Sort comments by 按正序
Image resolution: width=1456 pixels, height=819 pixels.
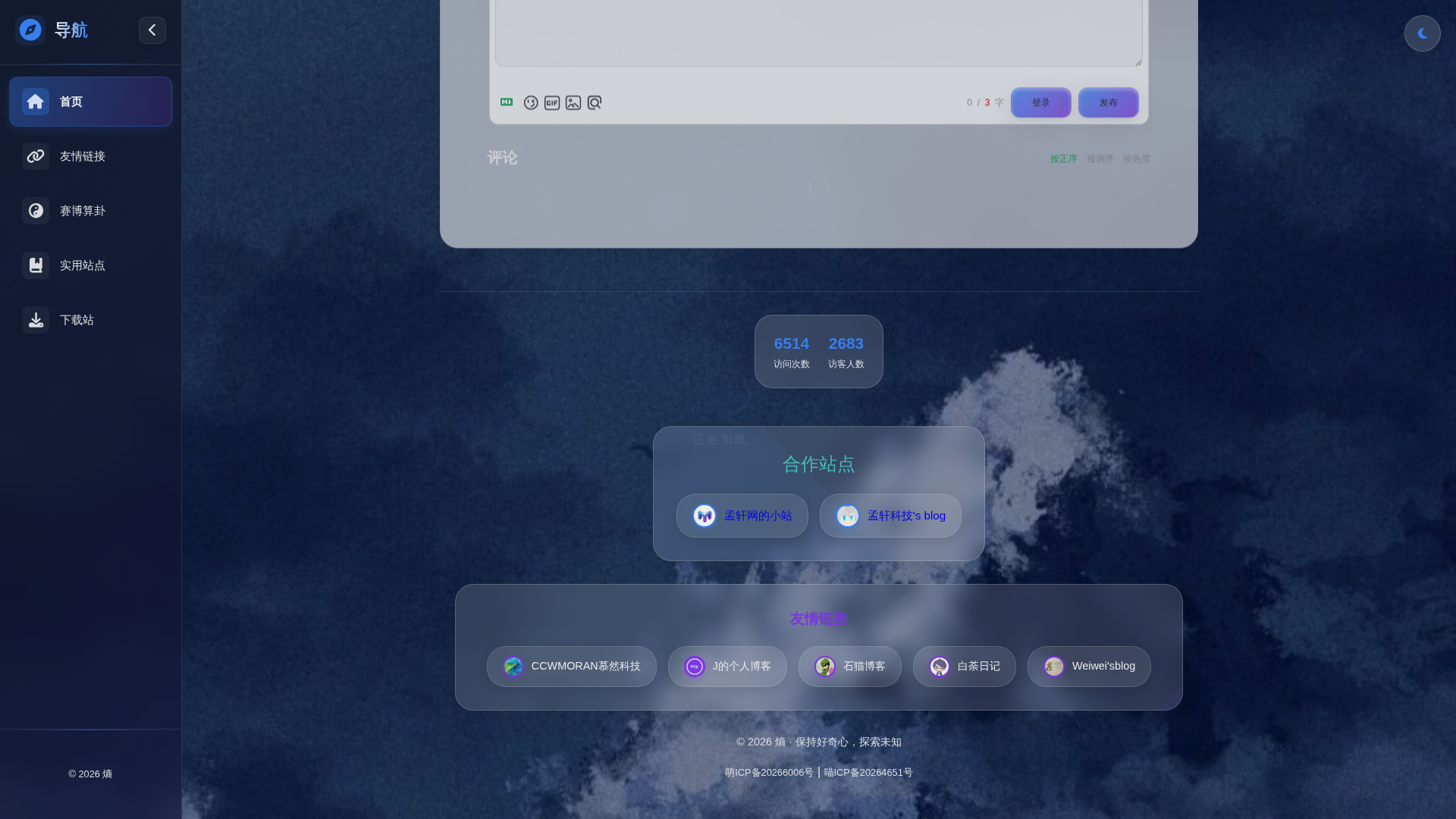point(1063,159)
